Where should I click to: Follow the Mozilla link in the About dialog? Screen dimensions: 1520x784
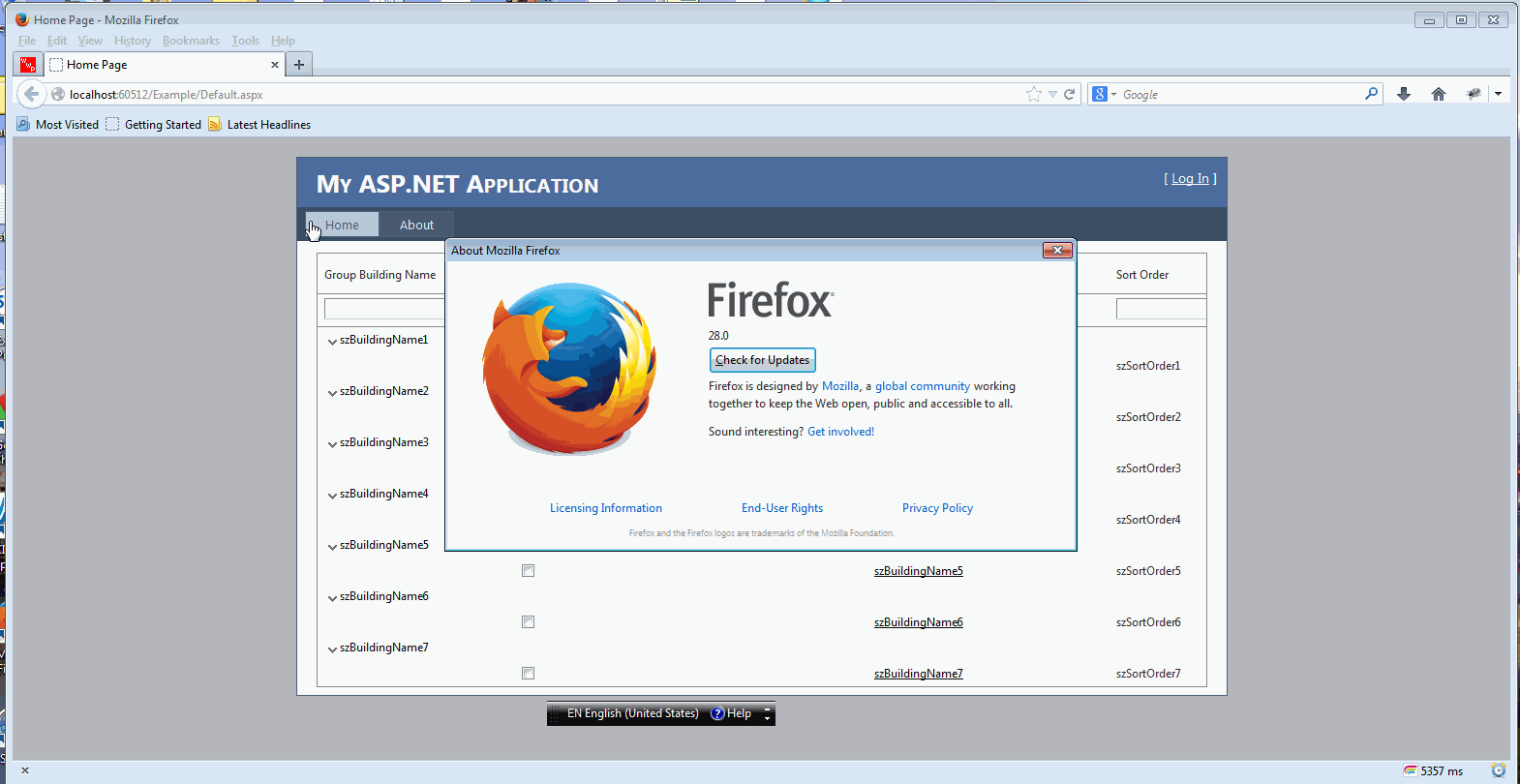coord(840,386)
